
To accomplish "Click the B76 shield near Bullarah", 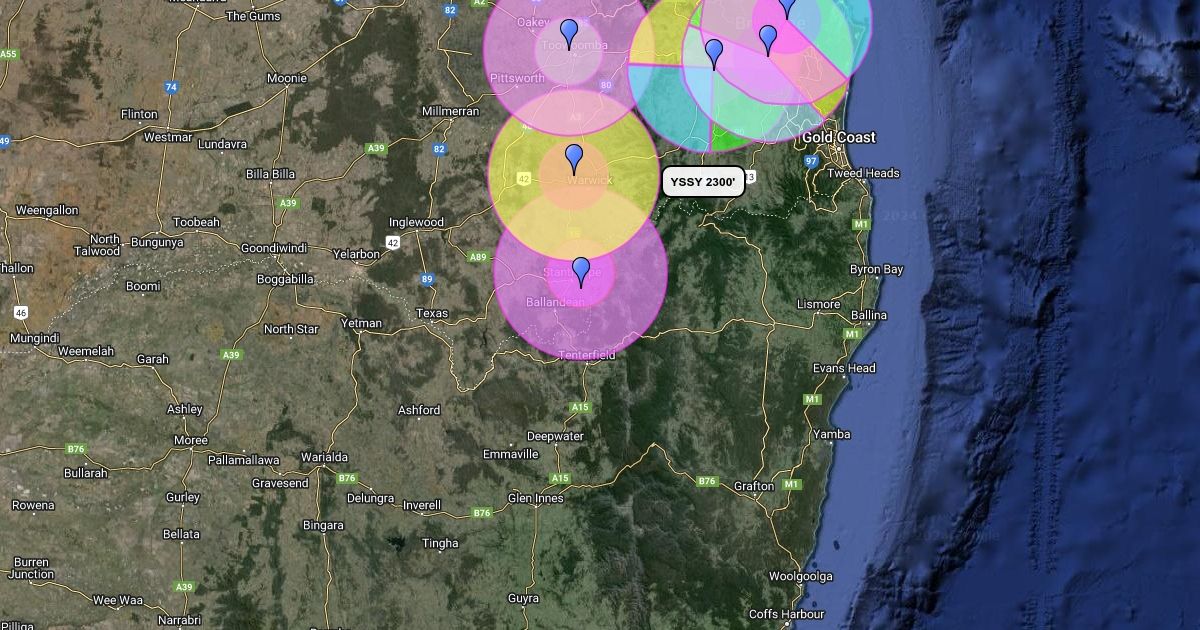I will (76, 449).
